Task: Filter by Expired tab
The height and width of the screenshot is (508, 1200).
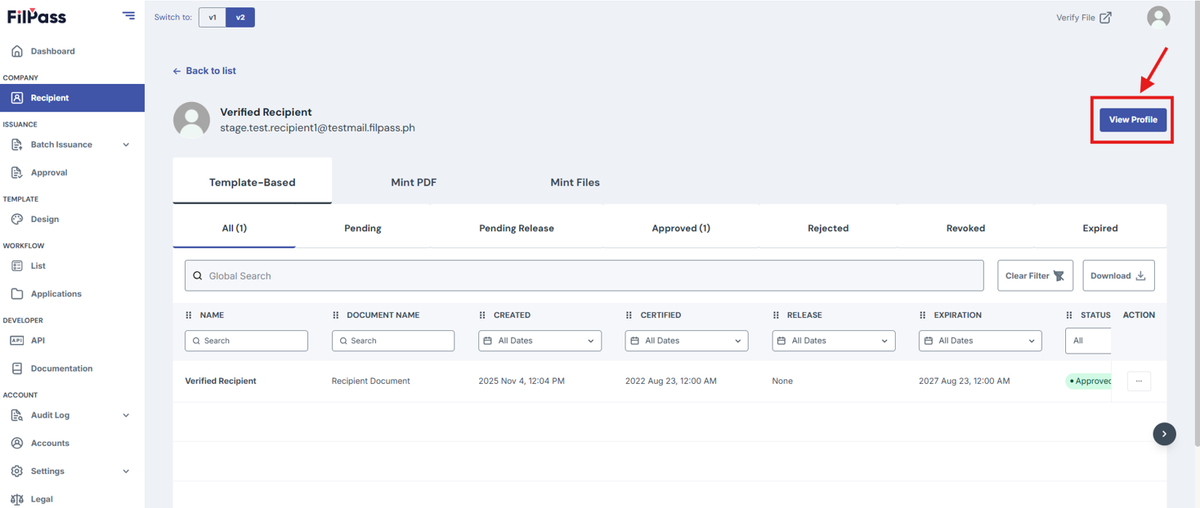Action: click(x=1100, y=228)
